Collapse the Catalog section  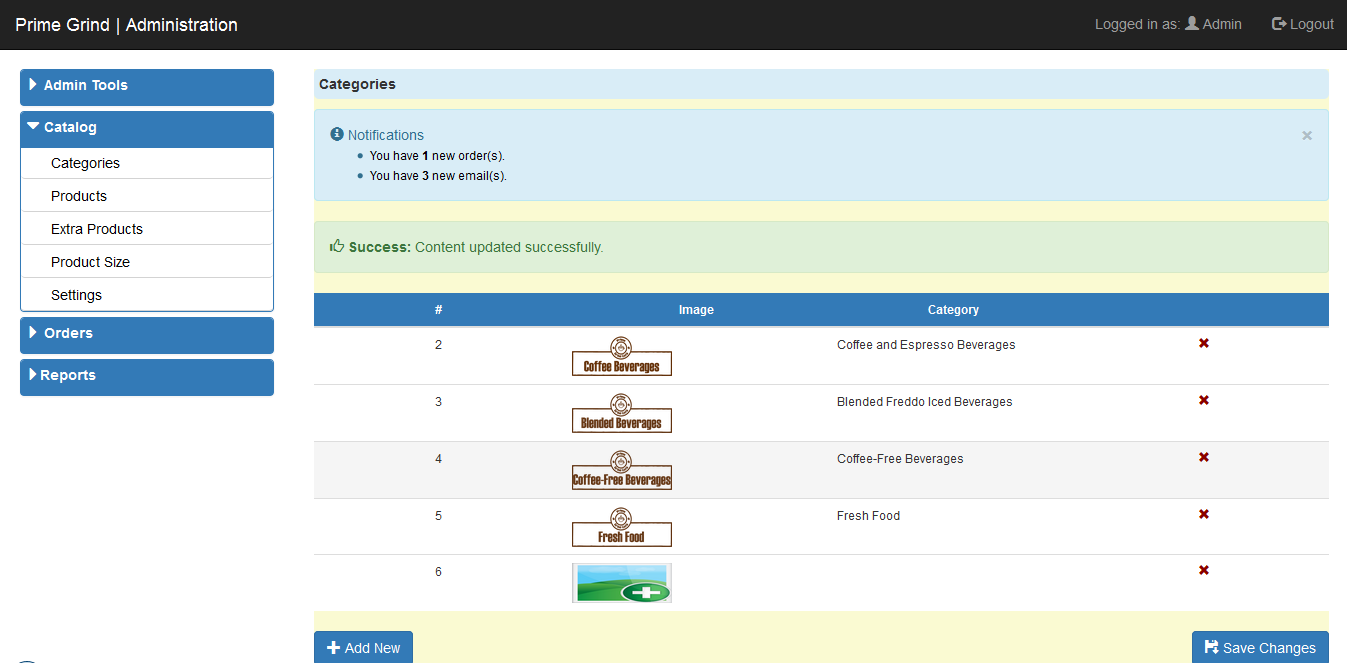[146, 128]
